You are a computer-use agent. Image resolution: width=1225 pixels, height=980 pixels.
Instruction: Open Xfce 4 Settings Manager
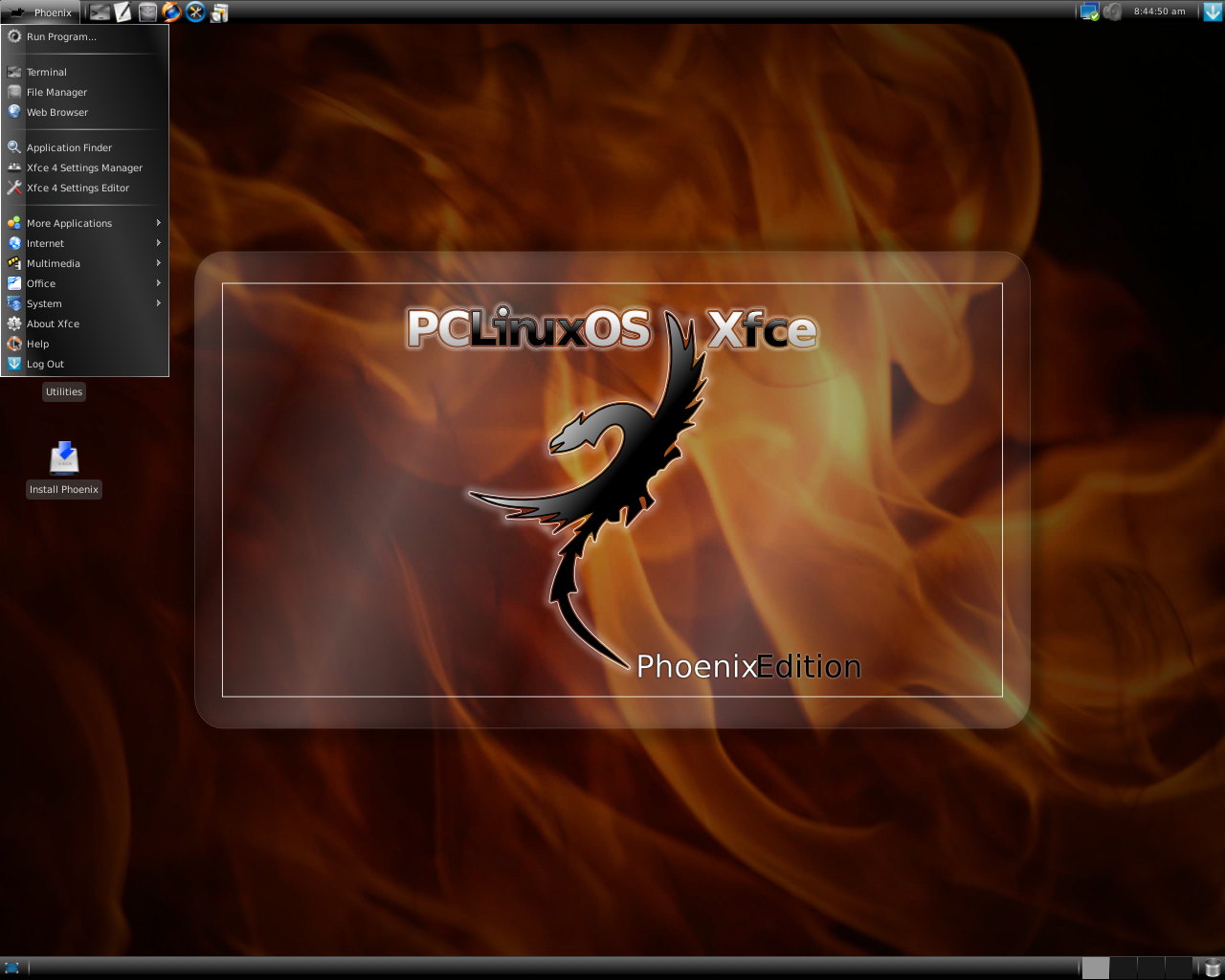coord(84,167)
